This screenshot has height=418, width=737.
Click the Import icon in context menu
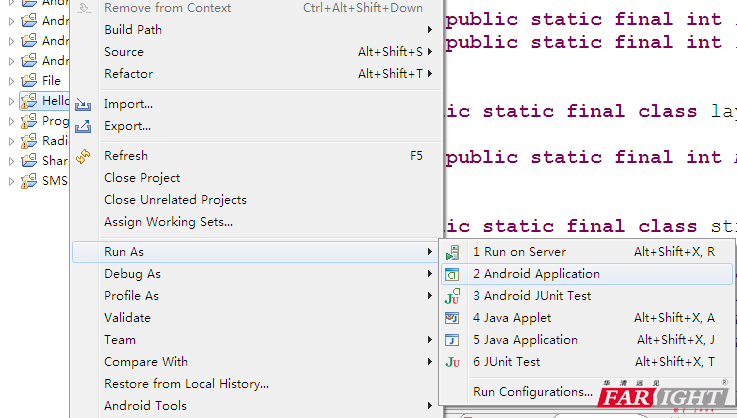pos(83,104)
